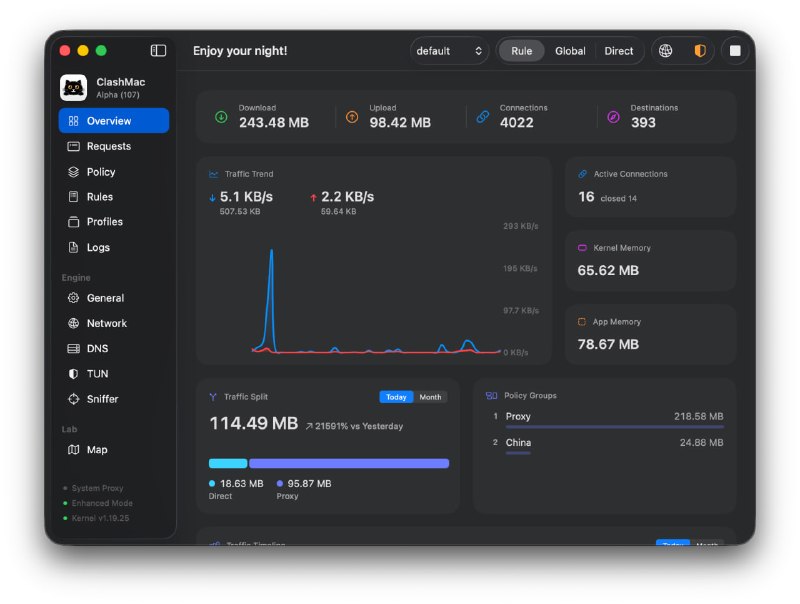Click the green Download arrow icon
This screenshot has width=800, height=604.
tap(221, 117)
